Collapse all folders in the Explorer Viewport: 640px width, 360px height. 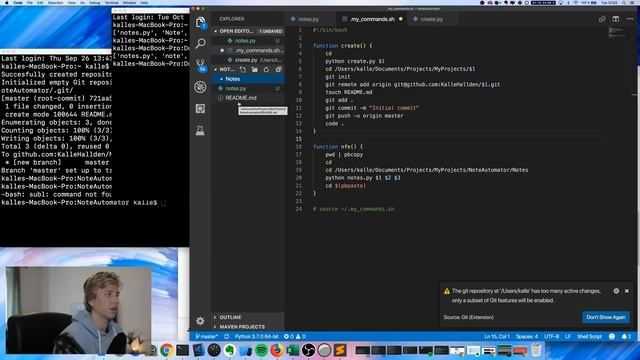[x=278, y=69]
